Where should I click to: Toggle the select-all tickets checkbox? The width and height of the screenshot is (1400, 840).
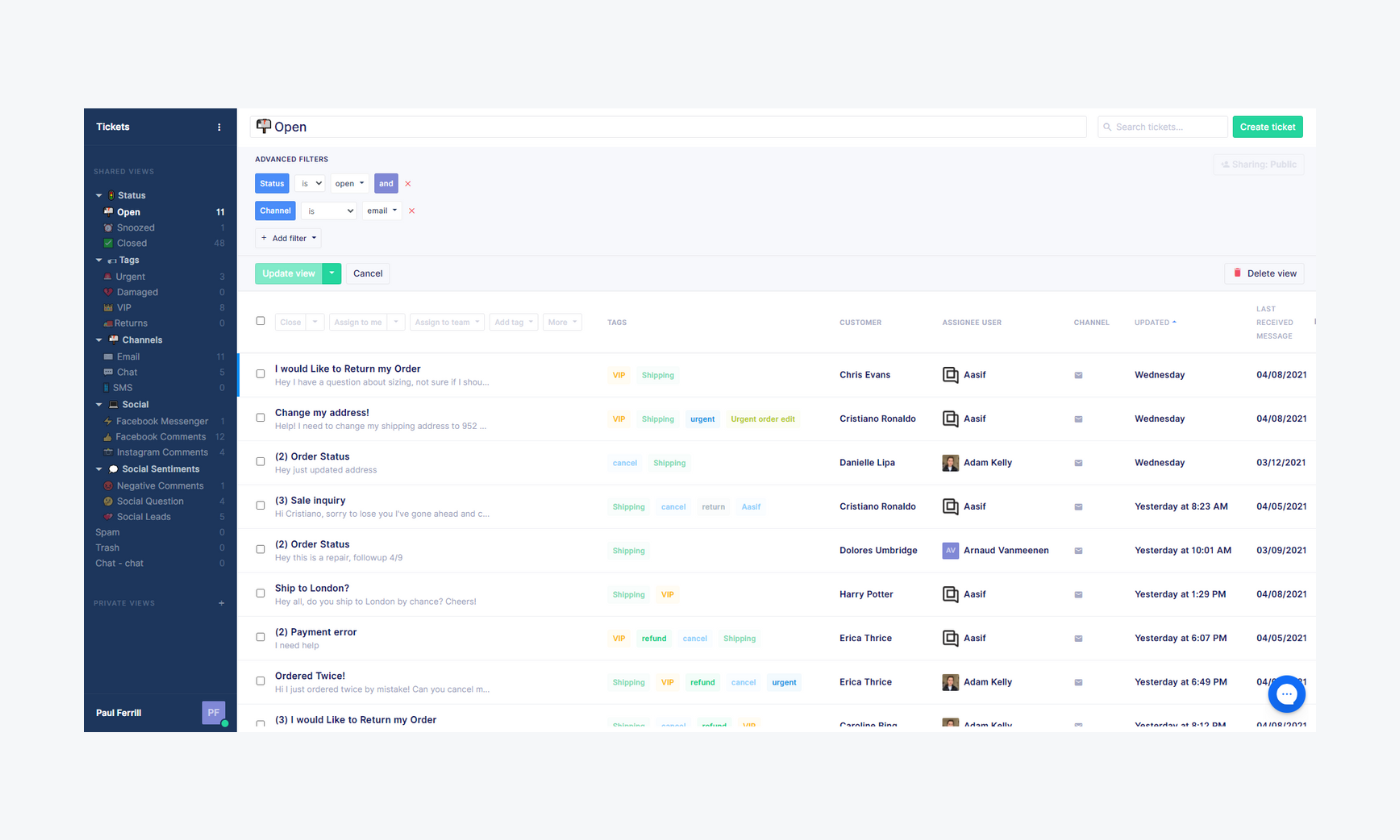pyautogui.click(x=261, y=321)
